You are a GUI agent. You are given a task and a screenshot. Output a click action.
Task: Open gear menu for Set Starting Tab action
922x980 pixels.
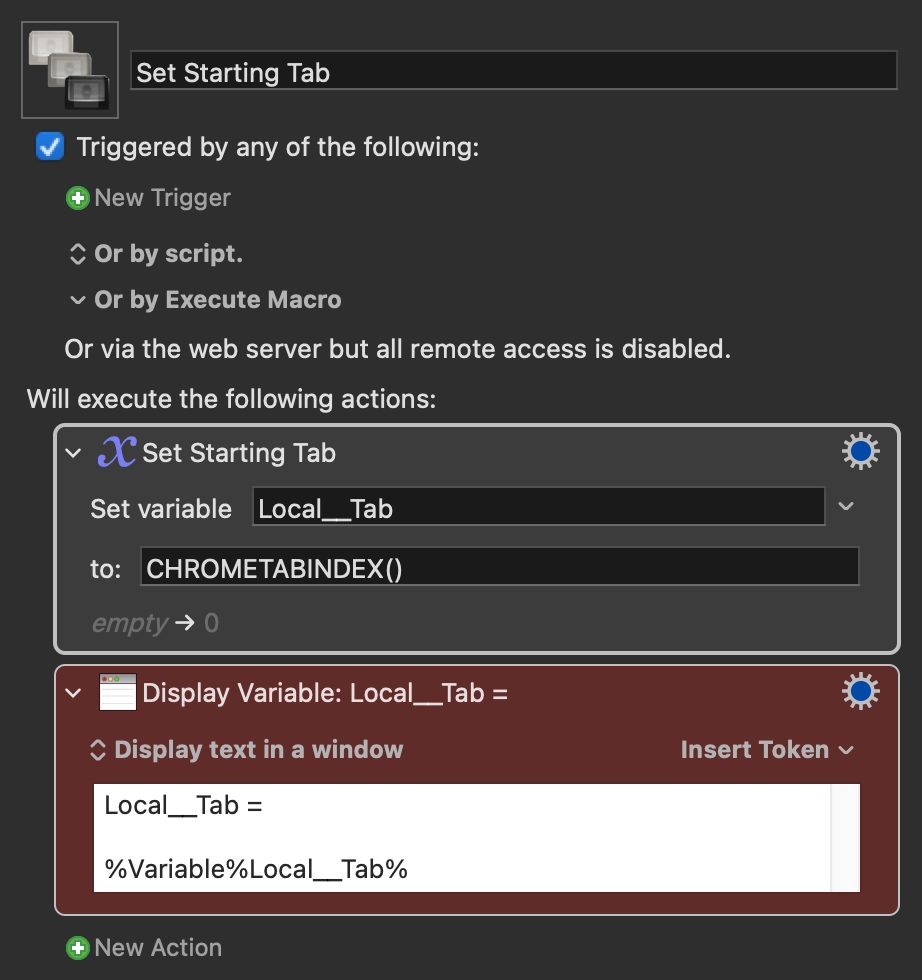(x=861, y=451)
